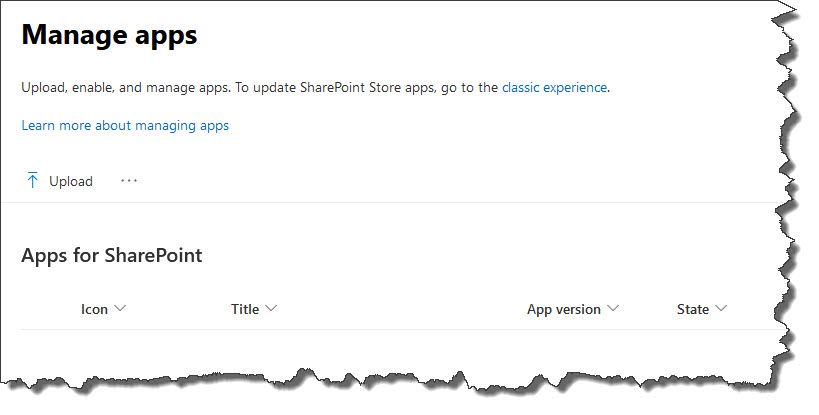Click the upward arrow Upload icon
Screen dimensions: 819x415
32,181
